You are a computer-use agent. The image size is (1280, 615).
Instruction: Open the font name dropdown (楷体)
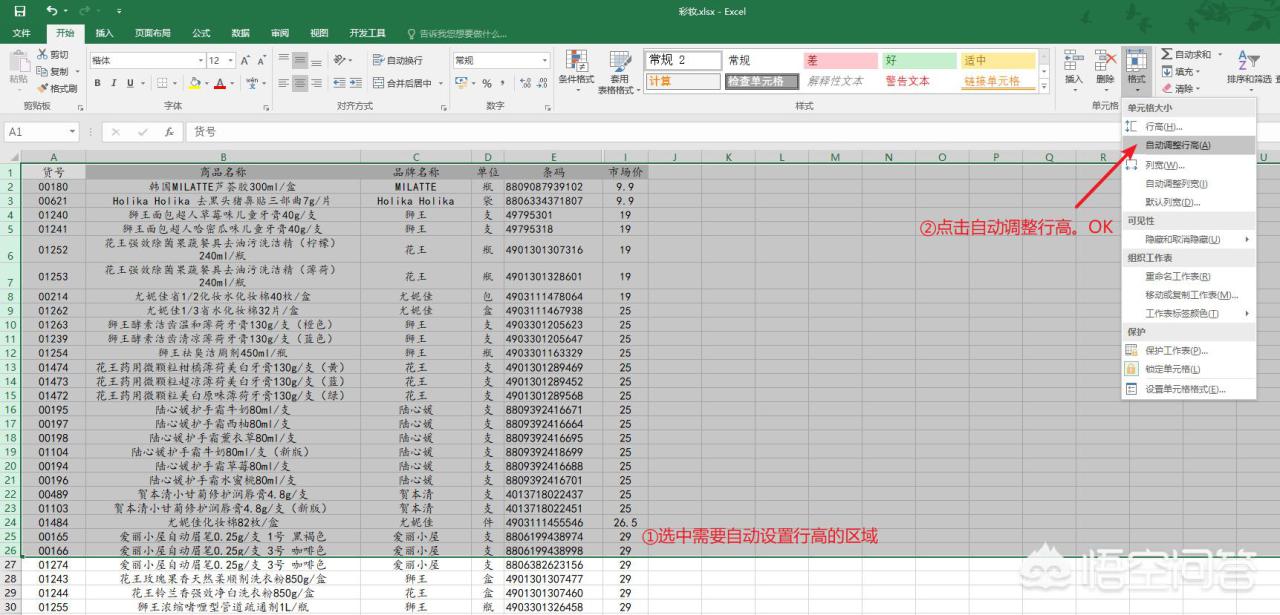tap(199, 60)
